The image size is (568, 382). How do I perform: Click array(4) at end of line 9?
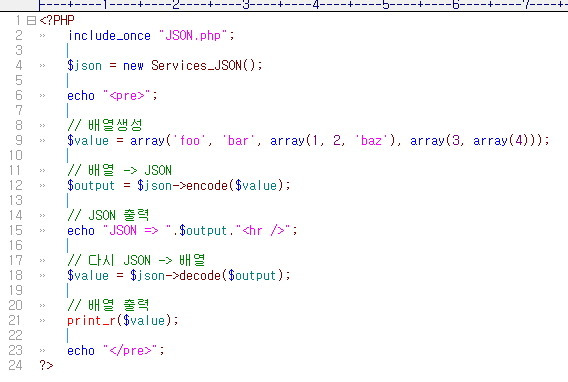coord(500,140)
